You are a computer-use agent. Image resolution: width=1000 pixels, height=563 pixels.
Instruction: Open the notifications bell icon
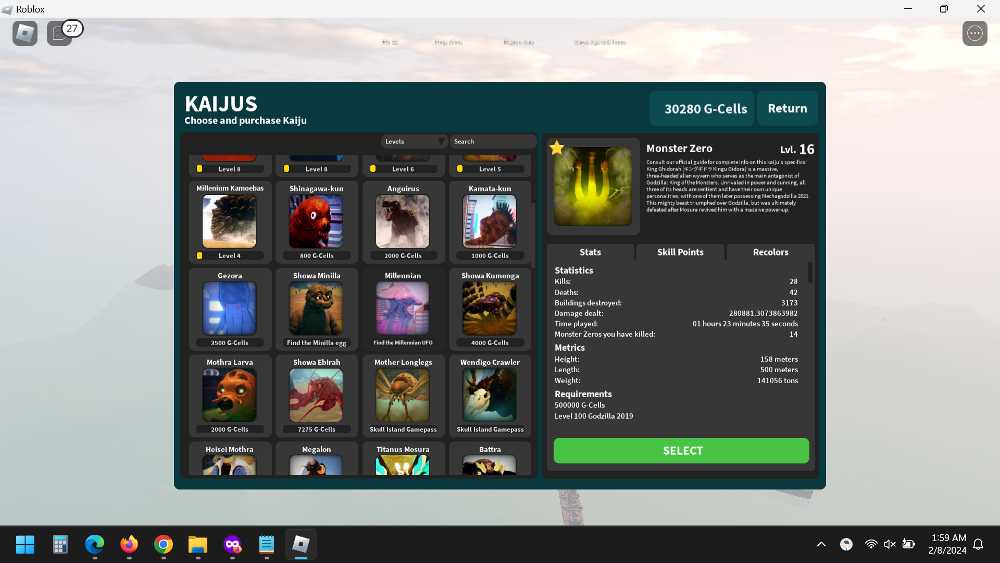[978, 545]
